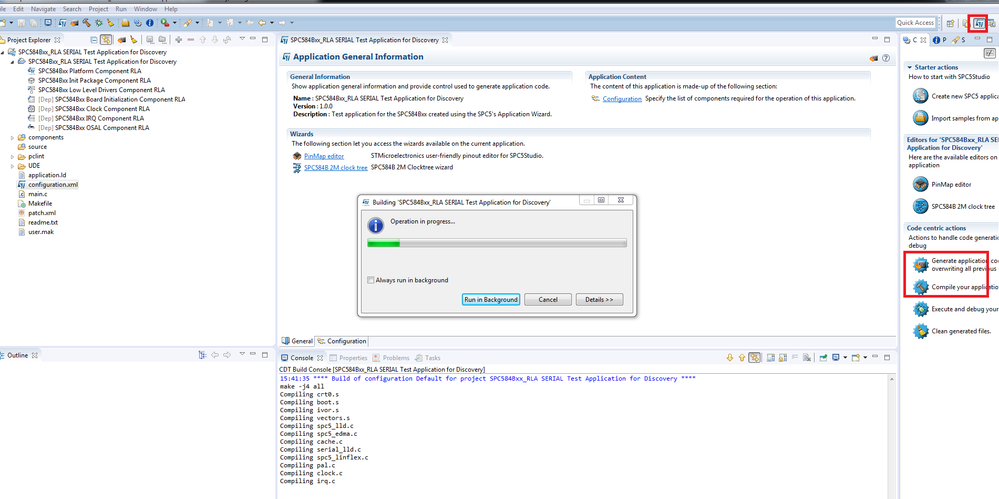Screen dimensions: 999x499
Task: Click the SPC5 logo icon in main toolbar
Action: tap(62, 23)
